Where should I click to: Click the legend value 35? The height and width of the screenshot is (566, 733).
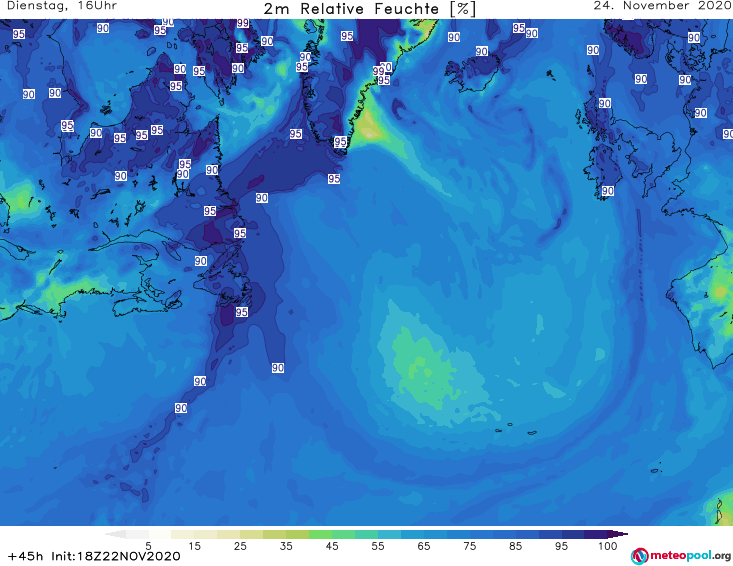tap(286, 545)
